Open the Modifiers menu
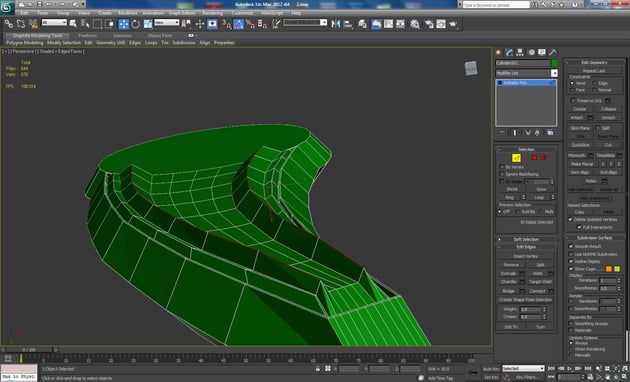The height and width of the screenshot is (382, 630). click(x=128, y=13)
